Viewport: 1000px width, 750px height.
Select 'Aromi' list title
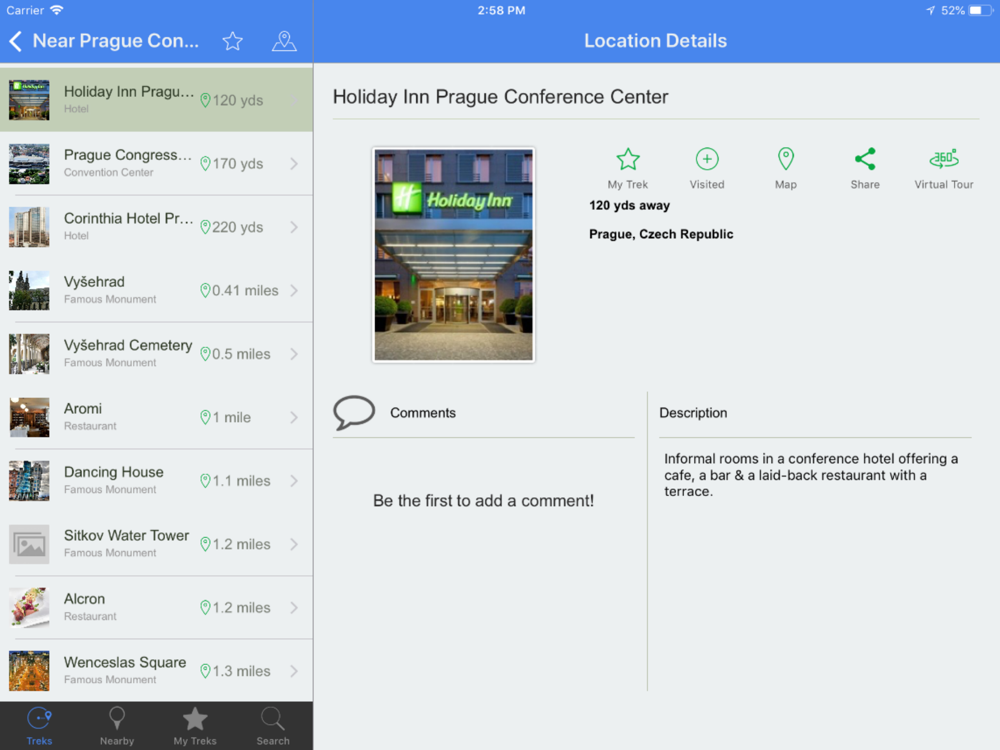click(83, 409)
